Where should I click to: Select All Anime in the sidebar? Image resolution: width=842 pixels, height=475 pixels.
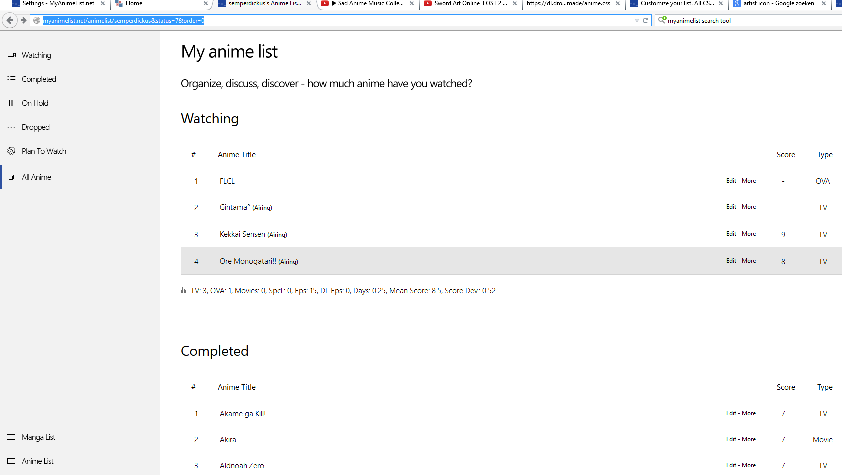coord(36,177)
